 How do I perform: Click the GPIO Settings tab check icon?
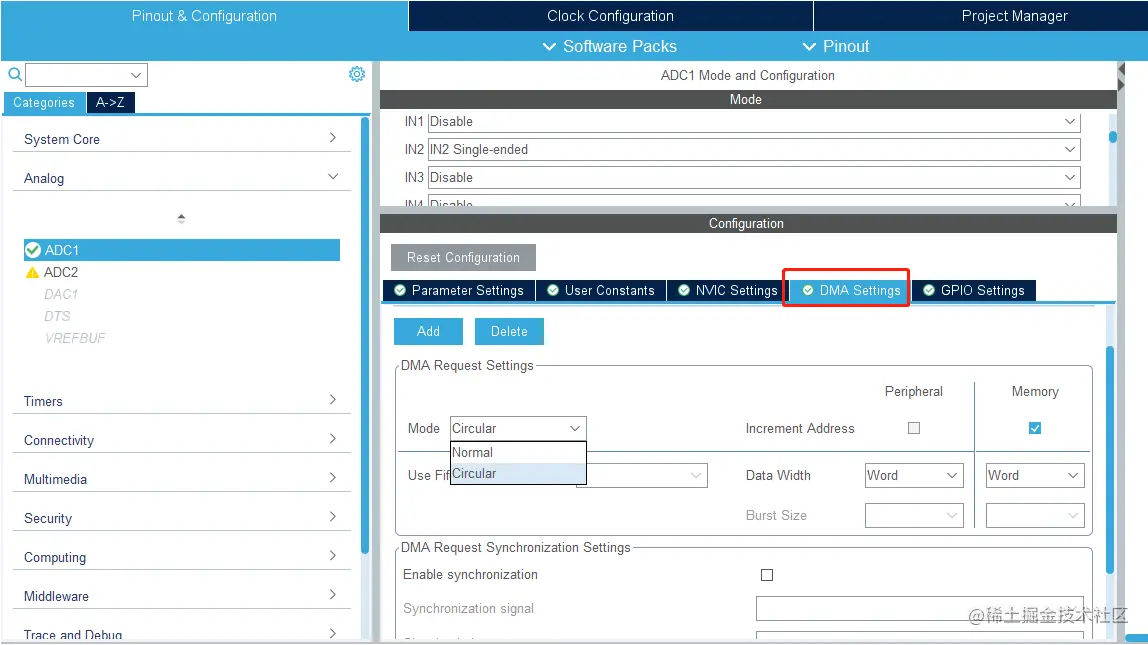[928, 290]
